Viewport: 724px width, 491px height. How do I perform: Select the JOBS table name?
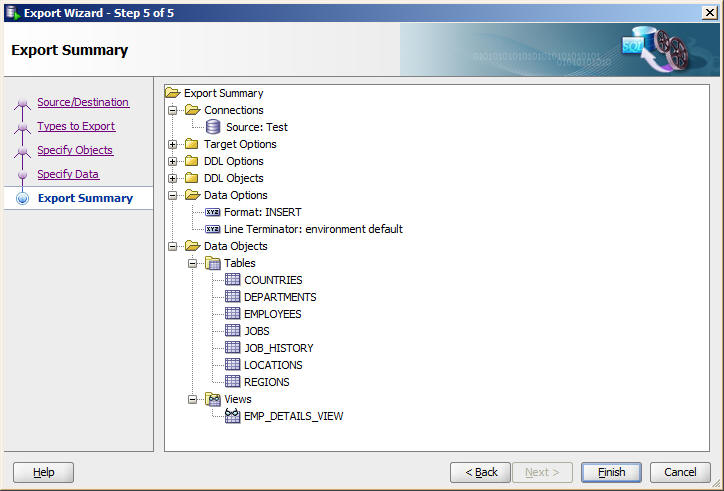point(257,331)
